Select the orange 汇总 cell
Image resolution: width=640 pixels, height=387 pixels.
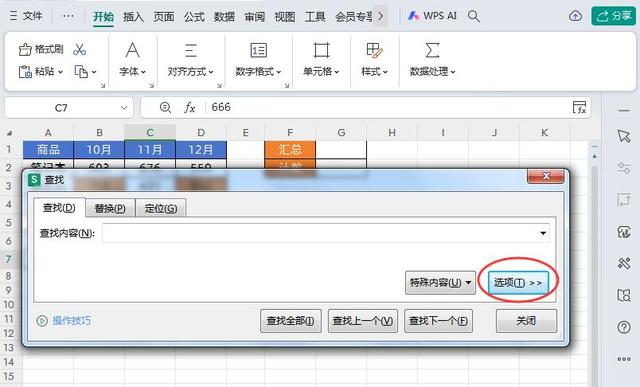(290, 149)
